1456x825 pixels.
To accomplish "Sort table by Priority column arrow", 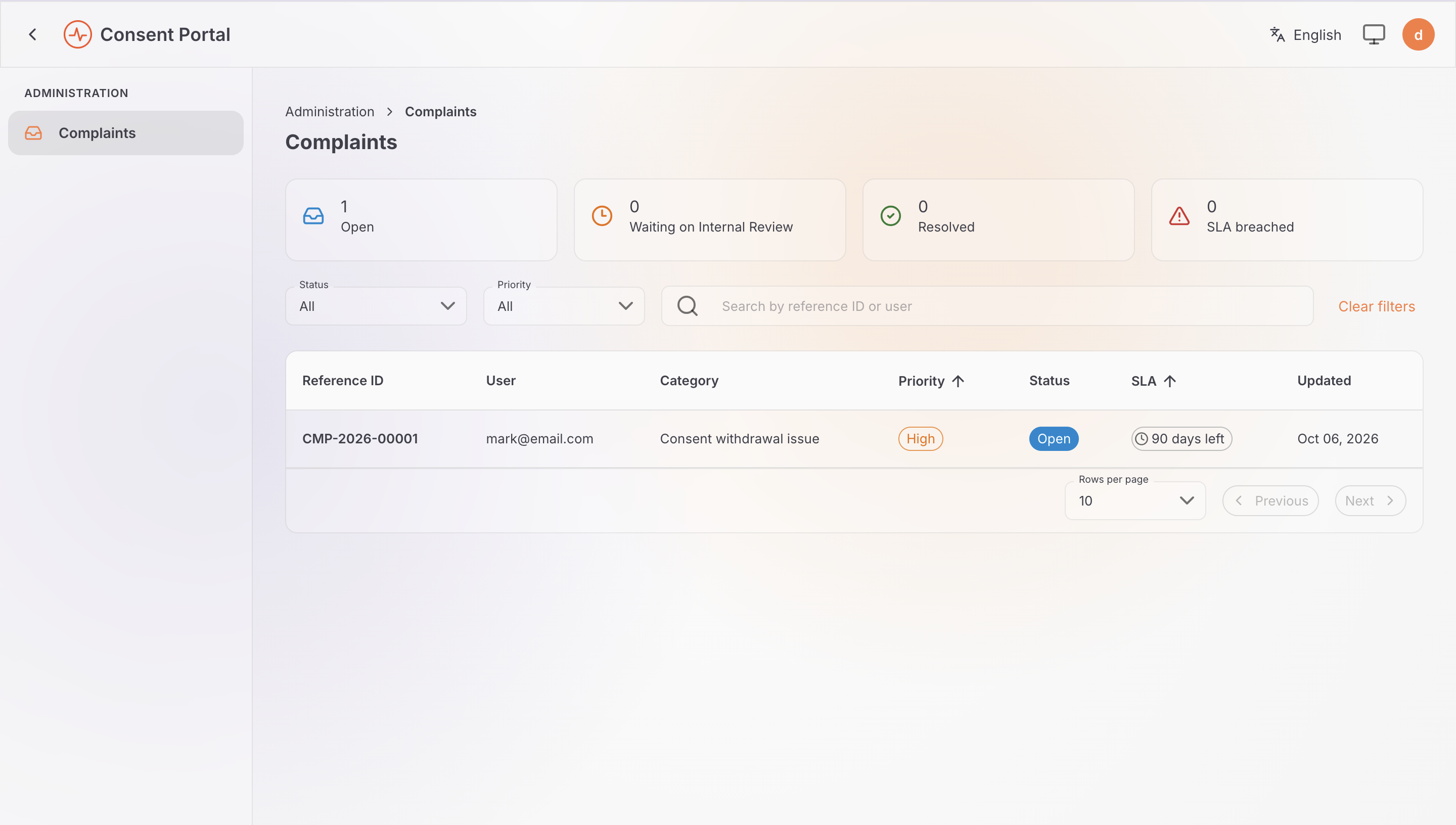I will click(958, 381).
